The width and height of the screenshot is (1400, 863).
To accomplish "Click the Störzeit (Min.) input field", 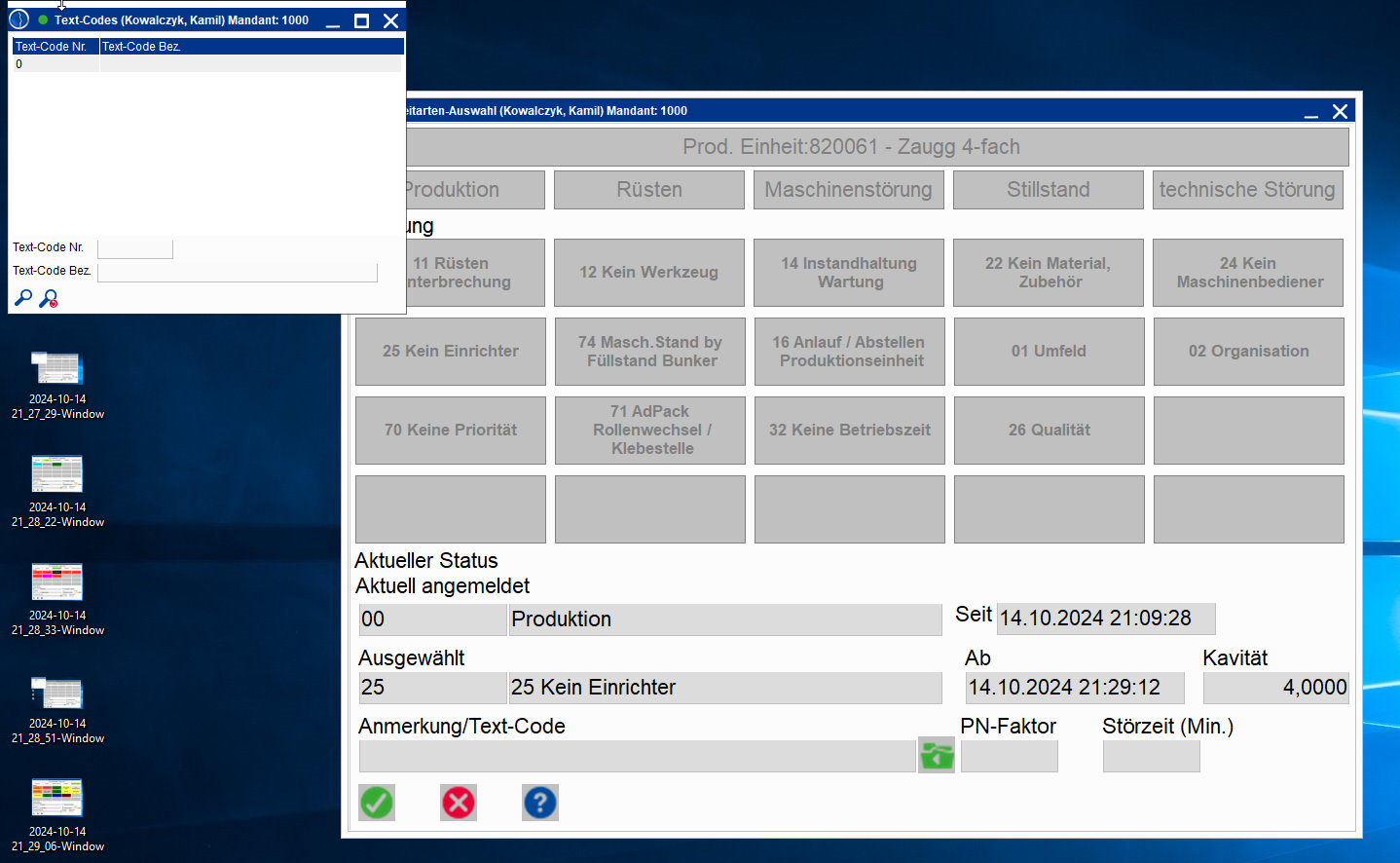I will 1151,757.
